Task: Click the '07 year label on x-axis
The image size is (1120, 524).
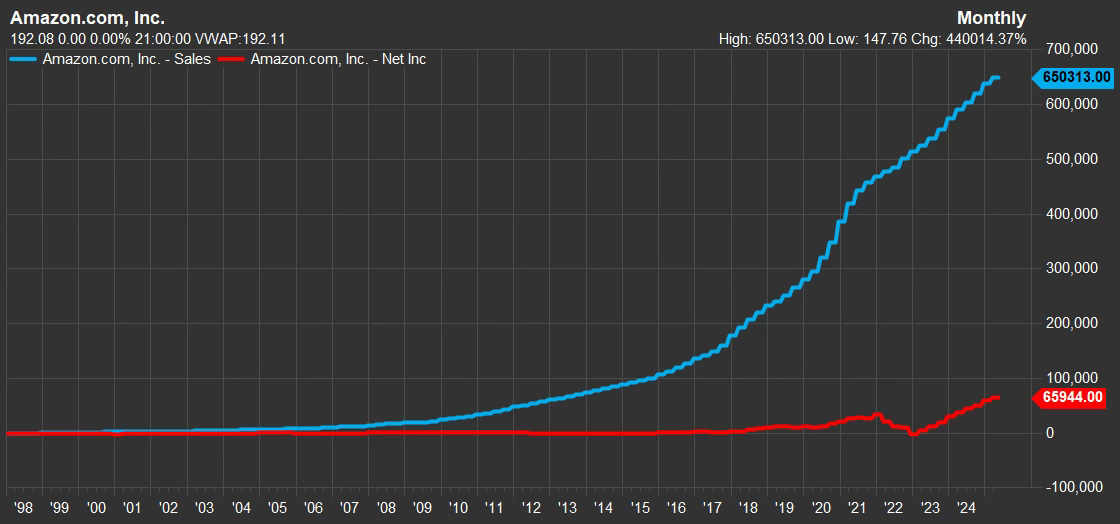Action: click(350, 509)
